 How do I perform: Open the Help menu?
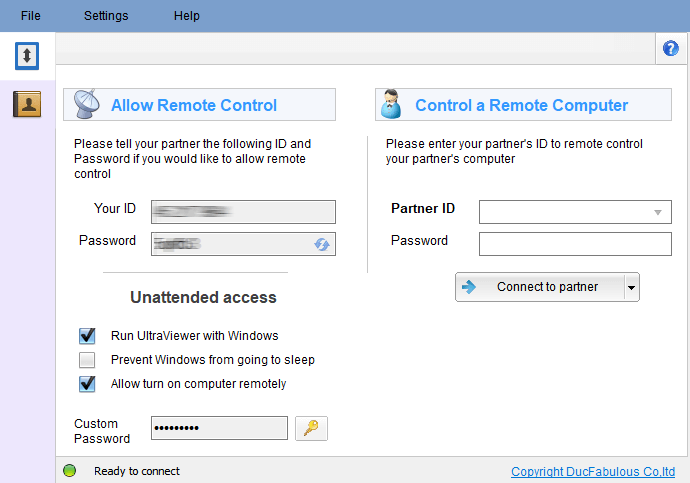point(187,16)
